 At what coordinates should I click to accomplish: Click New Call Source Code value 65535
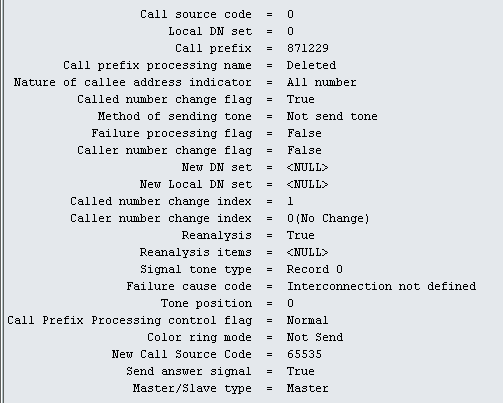point(304,354)
